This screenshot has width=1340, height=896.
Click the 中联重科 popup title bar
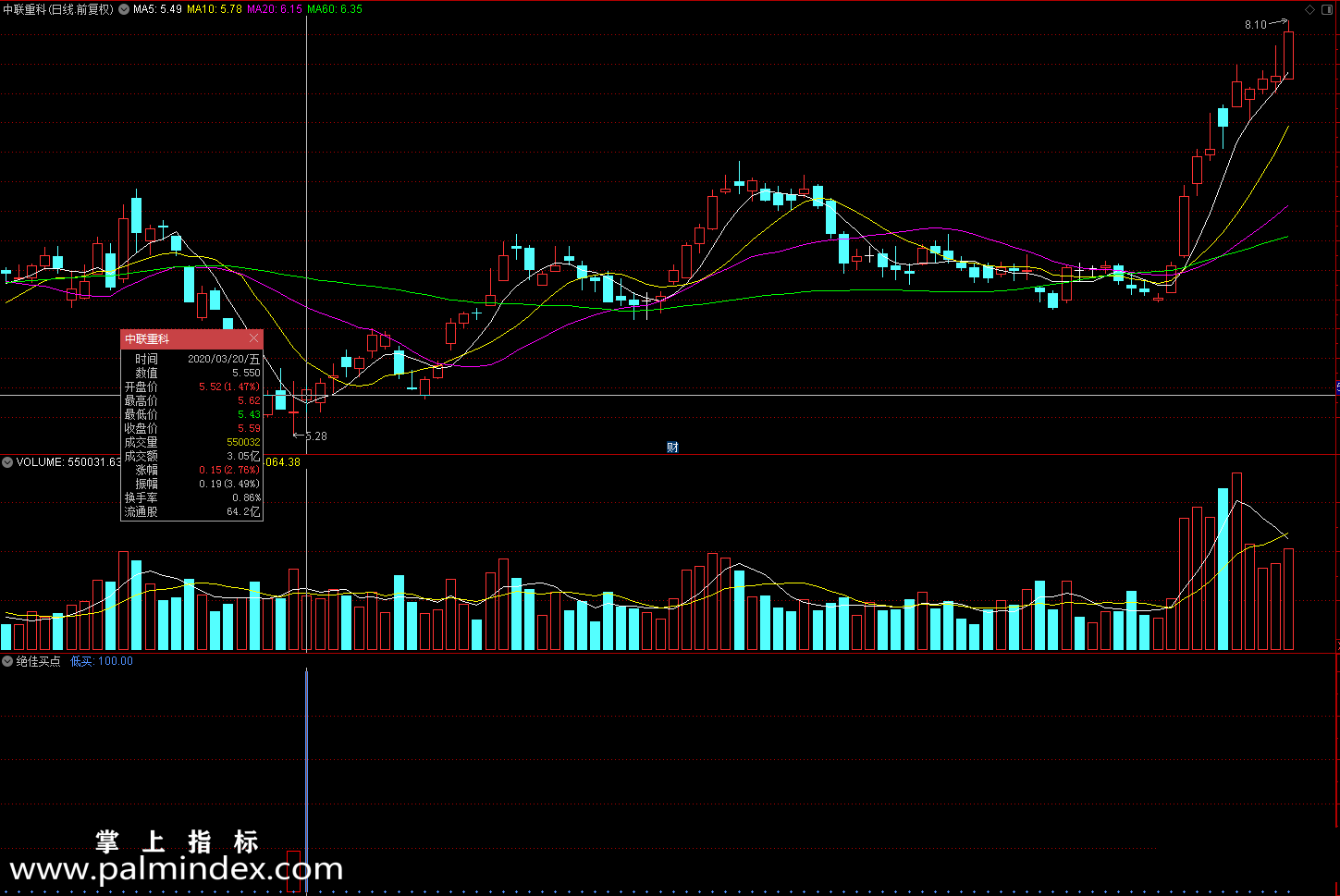coord(191,339)
